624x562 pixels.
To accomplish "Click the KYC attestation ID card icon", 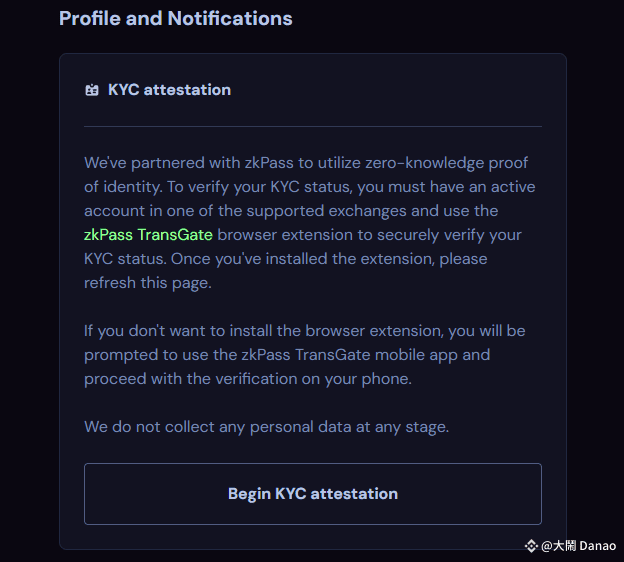I will (x=92, y=90).
